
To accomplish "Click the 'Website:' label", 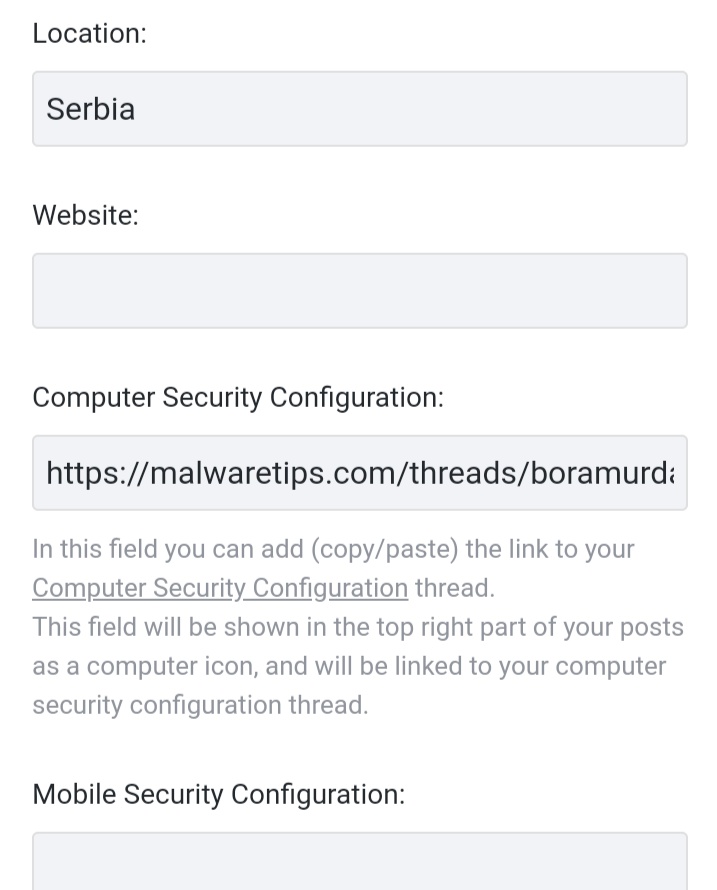I will point(85,215).
